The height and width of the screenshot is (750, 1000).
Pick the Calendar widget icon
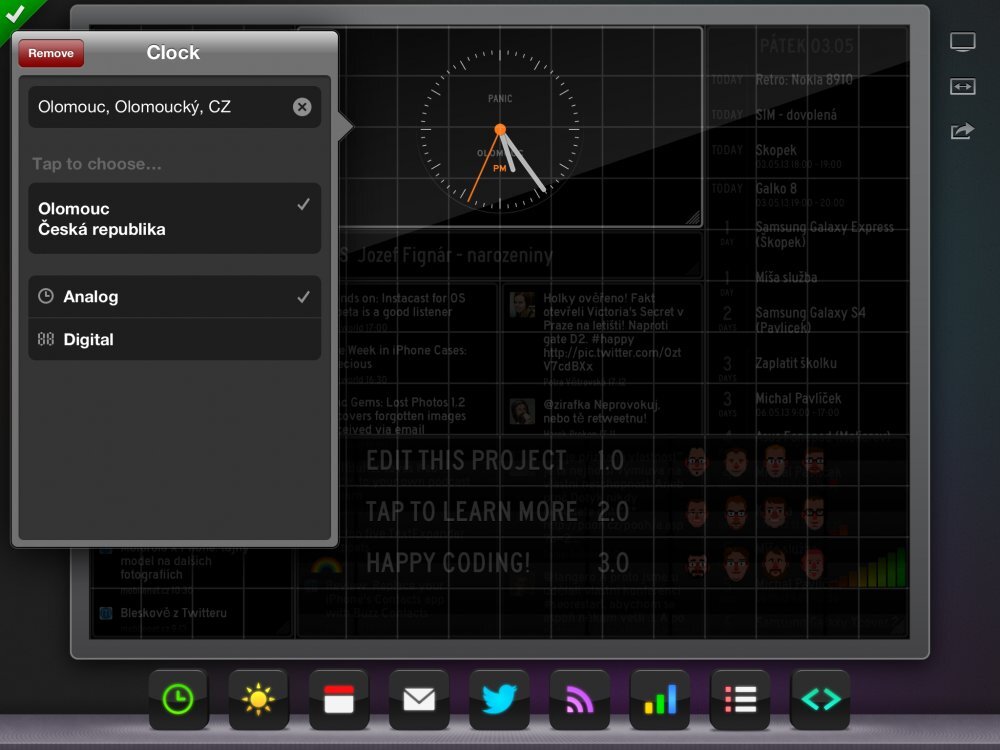(x=338, y=699)
